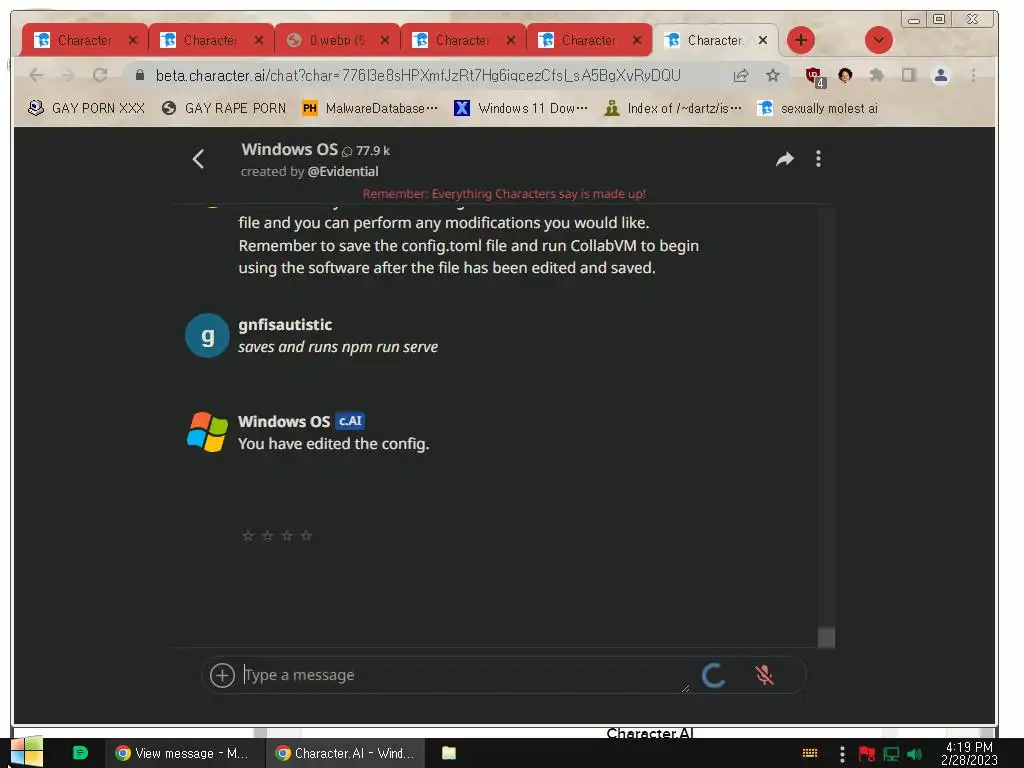Click the share page icon in address bar
This screenshot has height=768, width=1024.
pos(741,76)
